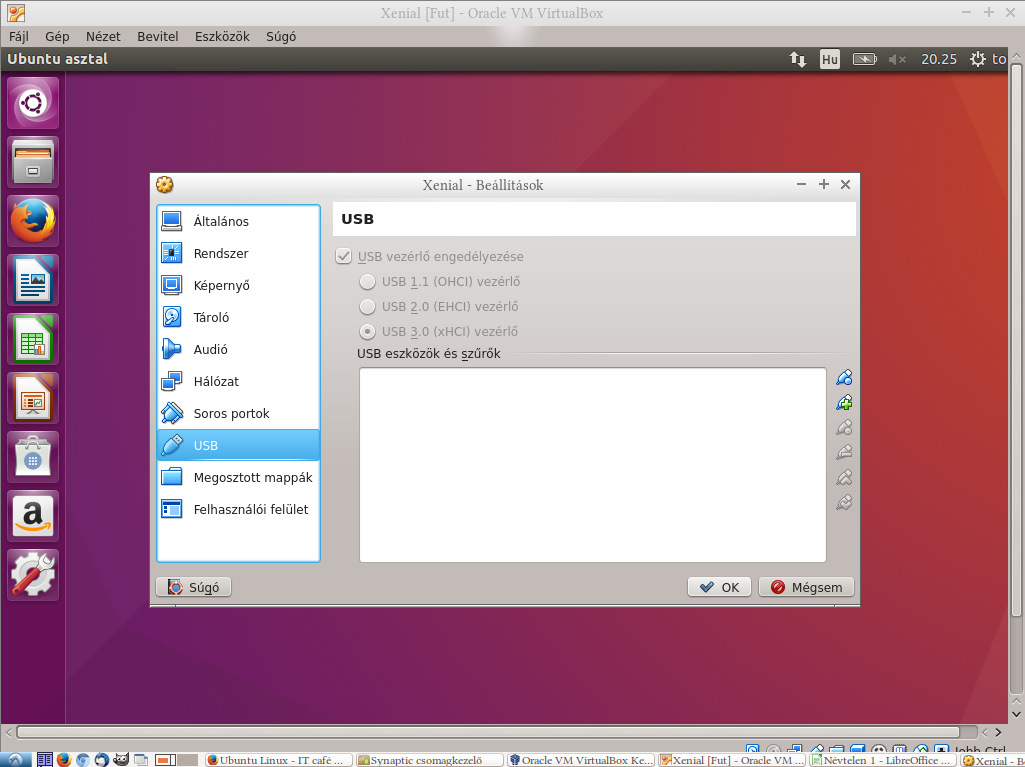Open the Megosztott mappák settings category
The height and width of the screenshot is (767, 1025).
[238, 477]
